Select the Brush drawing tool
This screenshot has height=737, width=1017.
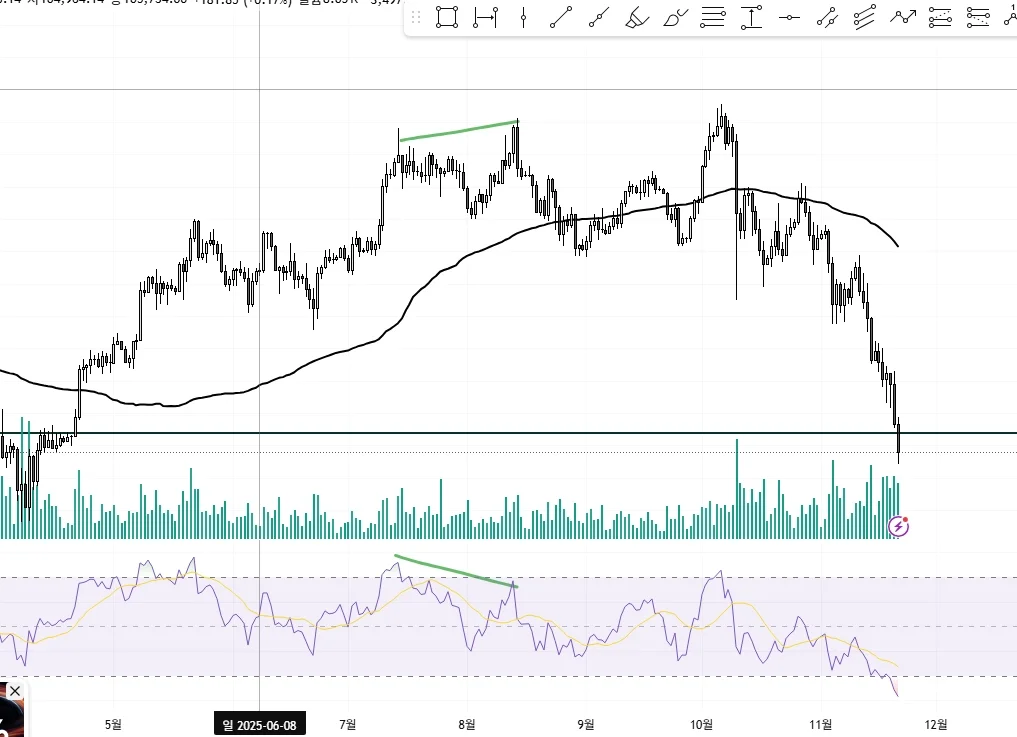675,18
